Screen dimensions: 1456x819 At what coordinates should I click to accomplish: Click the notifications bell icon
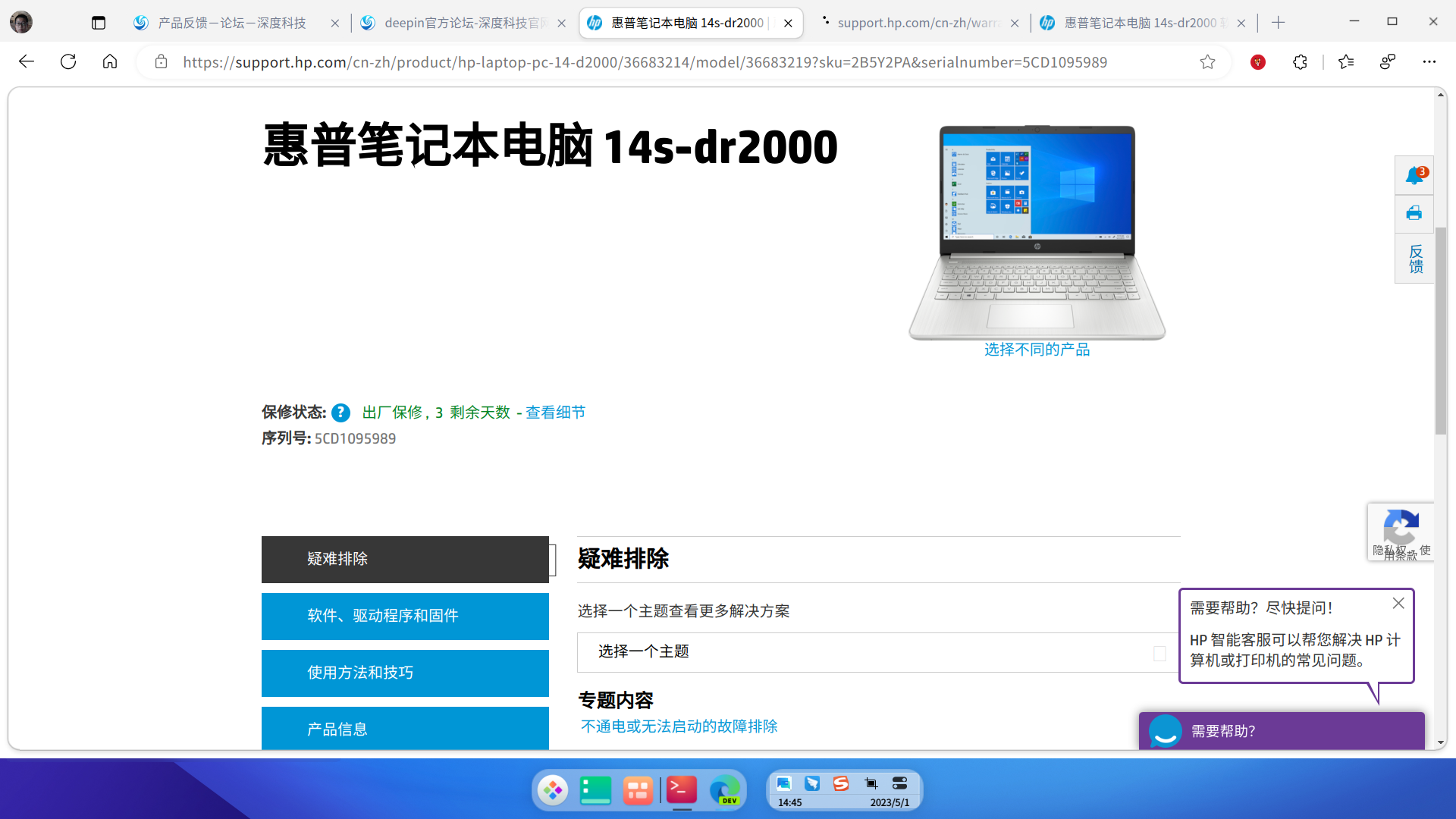click(1414, 176)
